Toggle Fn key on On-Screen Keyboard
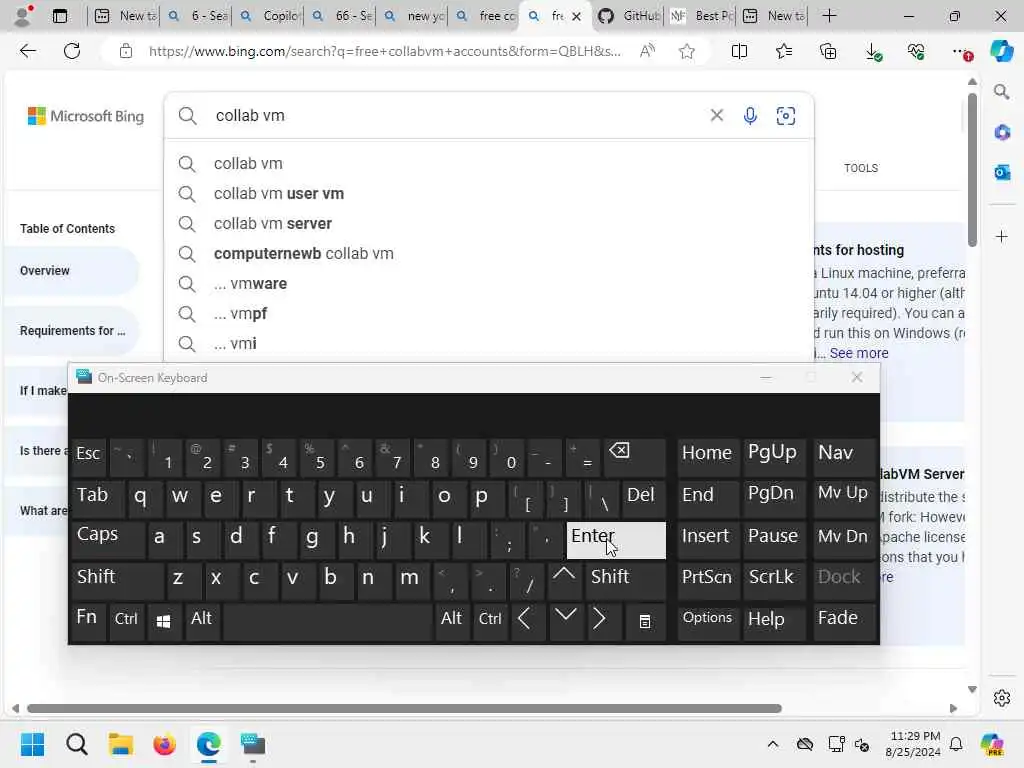The height and width of the screenshot is (768, 1024). 88,622
